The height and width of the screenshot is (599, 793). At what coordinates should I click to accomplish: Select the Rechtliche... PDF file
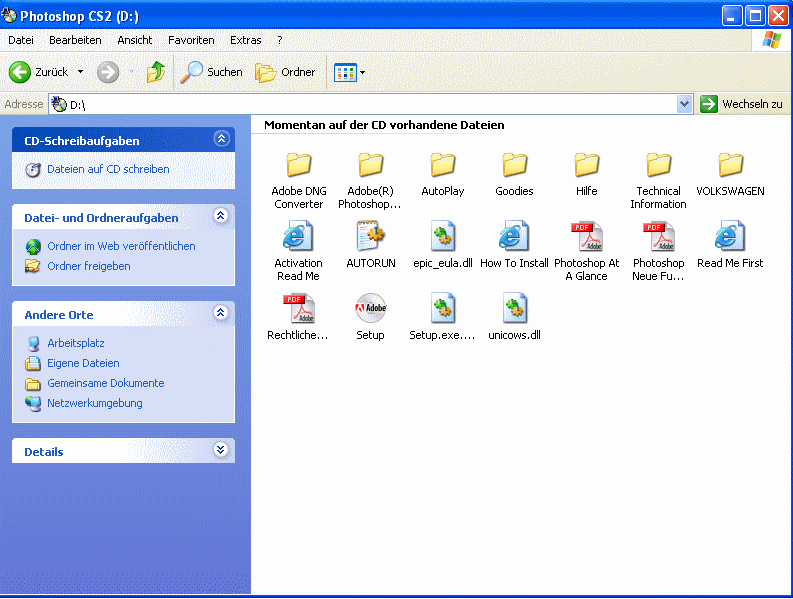pos(298,317)
